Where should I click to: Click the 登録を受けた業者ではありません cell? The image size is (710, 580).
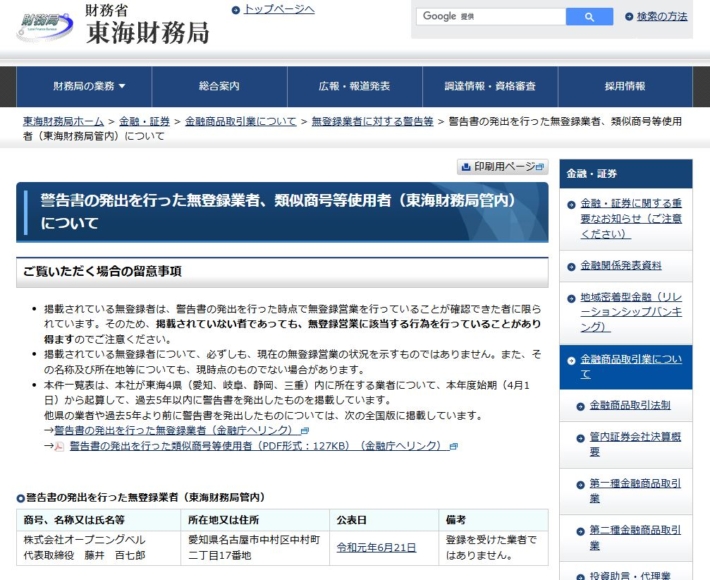click(x=493, y=548)
